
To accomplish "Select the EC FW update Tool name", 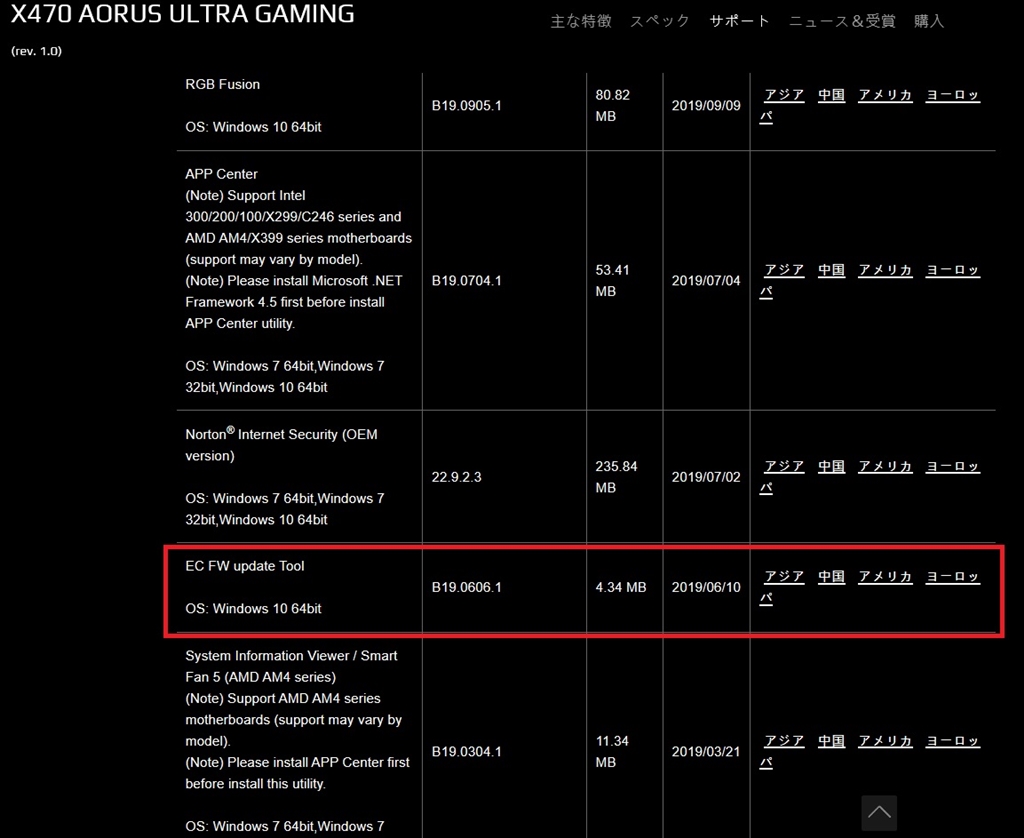I will pos(245,566).
